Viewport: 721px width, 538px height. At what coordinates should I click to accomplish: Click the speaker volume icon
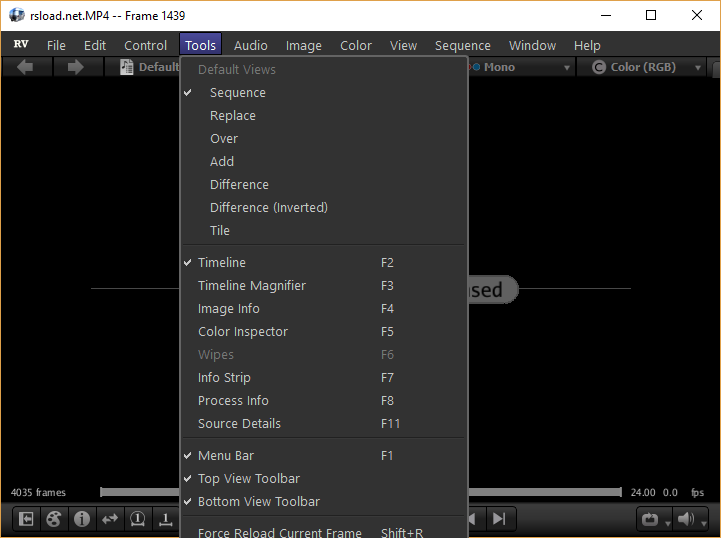click(686, 520)
